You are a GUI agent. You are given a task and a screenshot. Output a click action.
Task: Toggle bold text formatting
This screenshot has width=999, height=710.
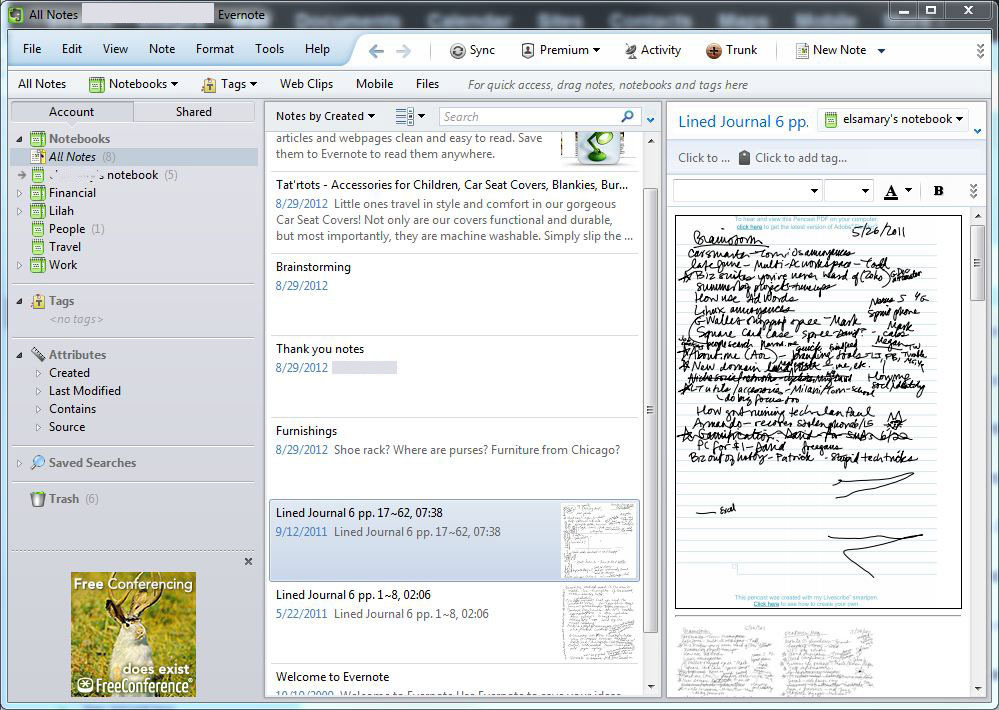[x=938, y=190]
